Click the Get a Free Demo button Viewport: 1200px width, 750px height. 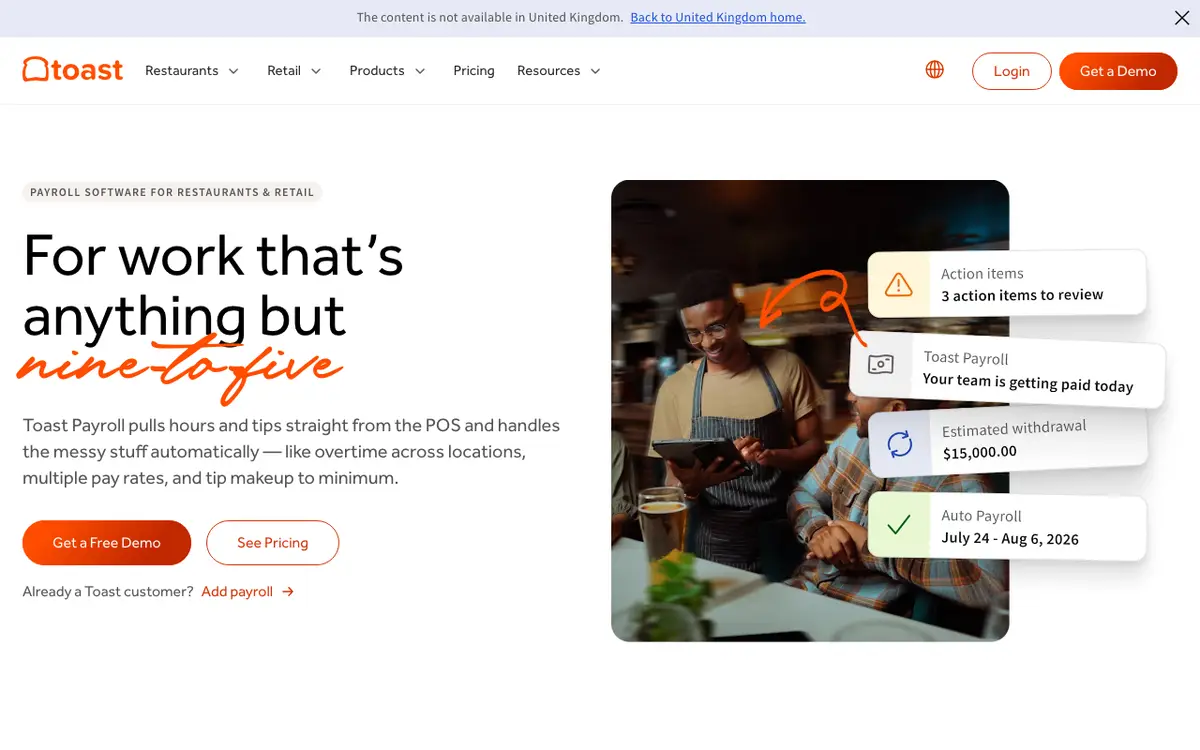(106, 542)
